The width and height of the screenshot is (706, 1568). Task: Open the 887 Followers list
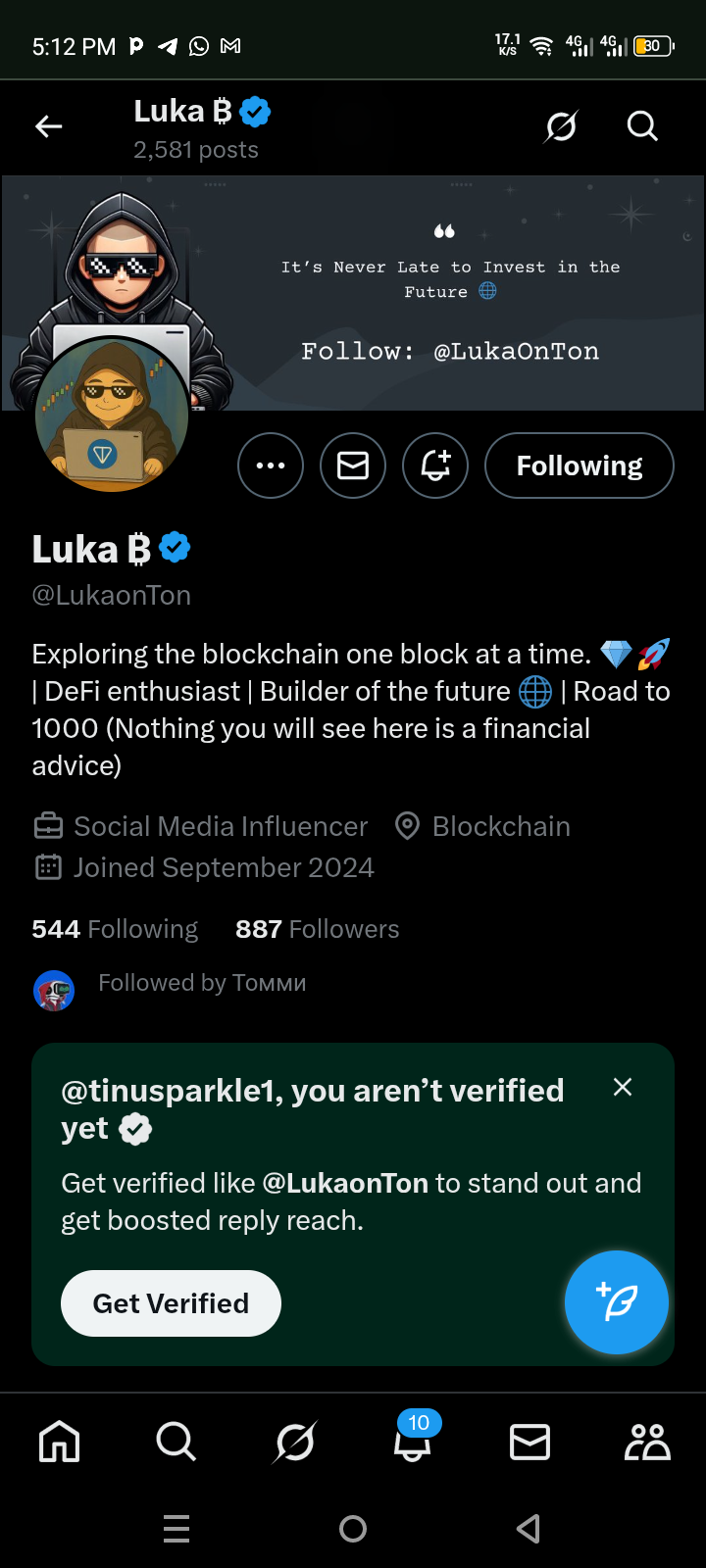click(317, 929)
